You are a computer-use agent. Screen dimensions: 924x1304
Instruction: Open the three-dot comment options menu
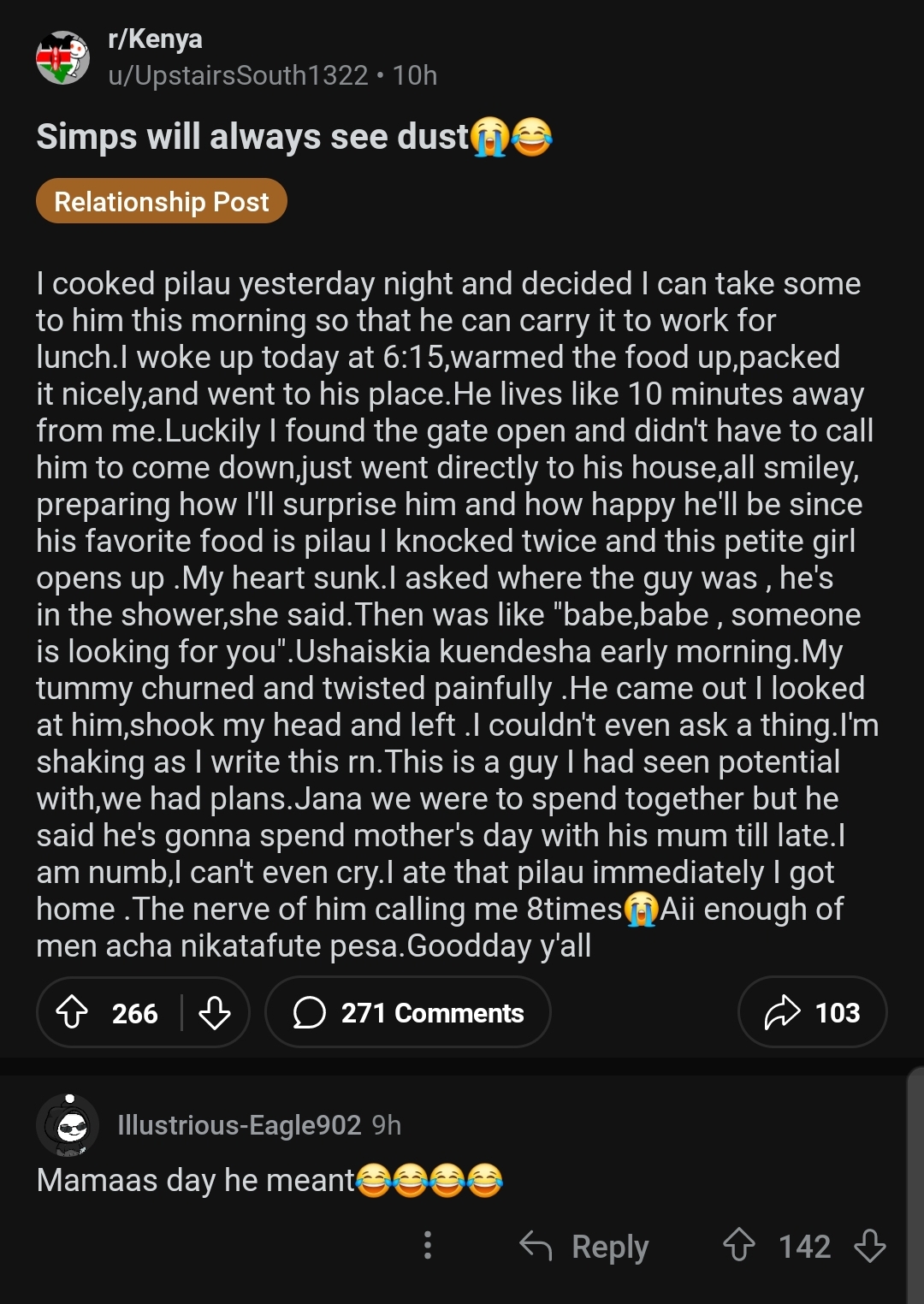[x=428, y=1246]
